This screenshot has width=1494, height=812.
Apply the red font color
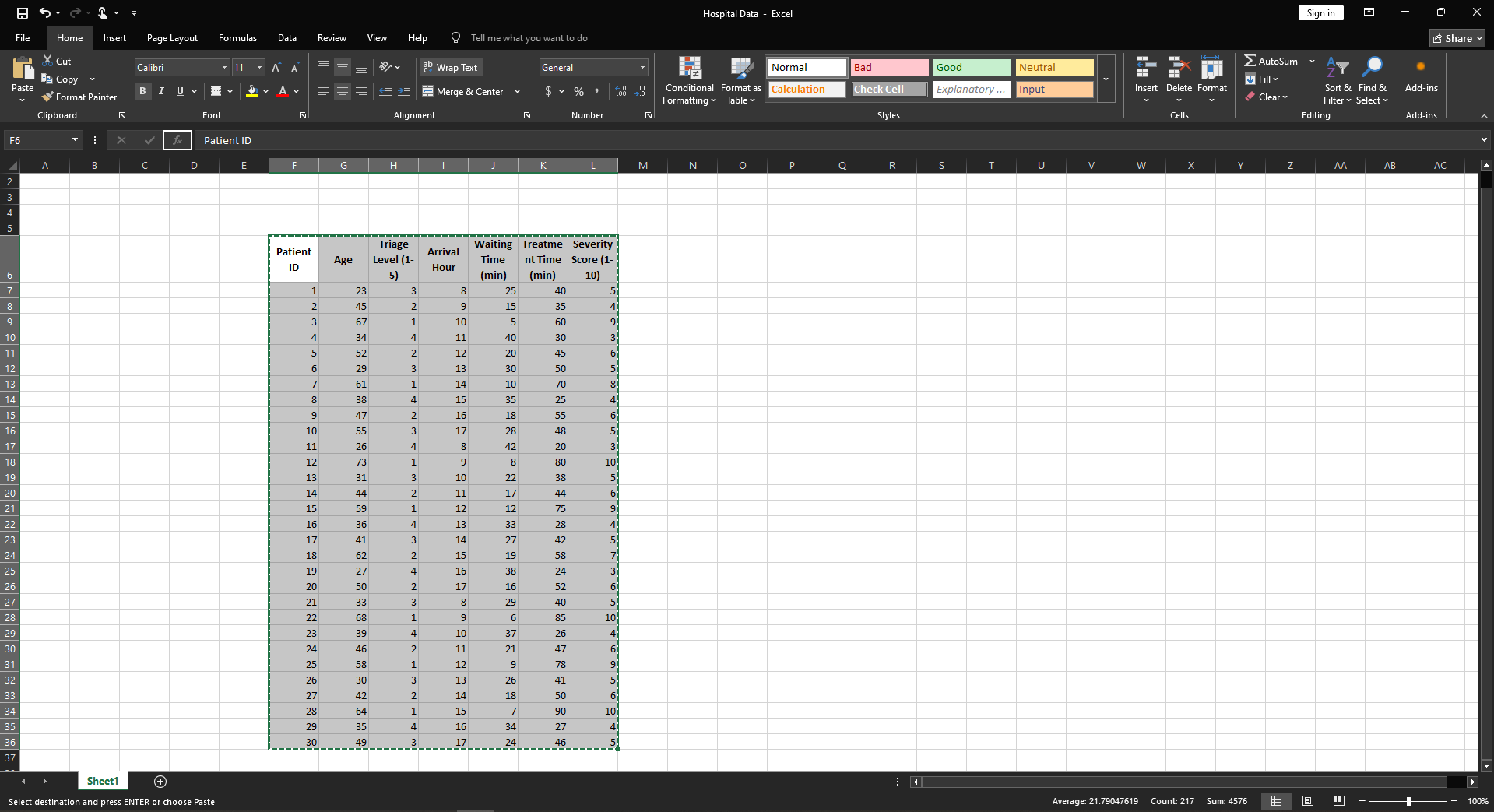283,91
